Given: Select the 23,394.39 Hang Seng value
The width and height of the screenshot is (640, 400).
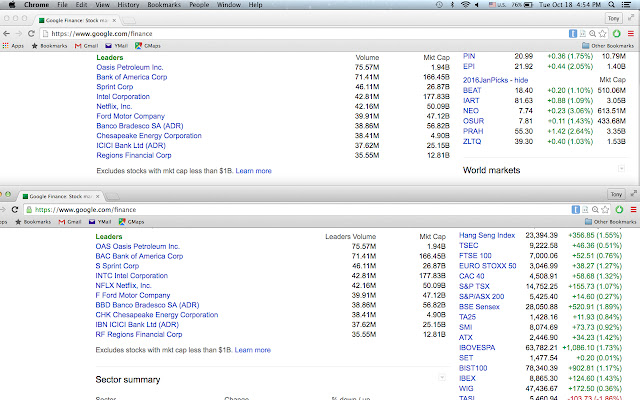Looking at the screenshot, I should pos(541,236).
